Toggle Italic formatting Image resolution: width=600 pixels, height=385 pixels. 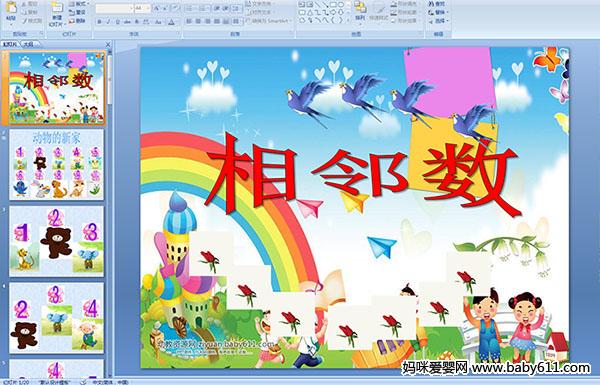pyautogui.click(x=108, y=22)
